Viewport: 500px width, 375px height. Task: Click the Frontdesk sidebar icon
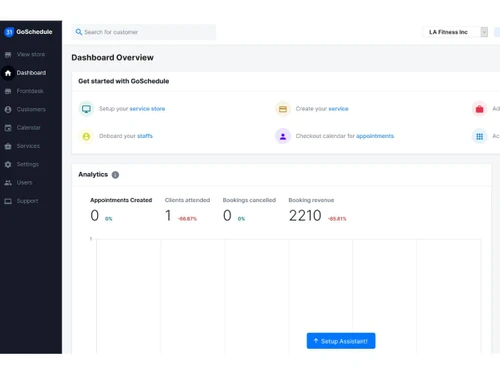(8, 91)
